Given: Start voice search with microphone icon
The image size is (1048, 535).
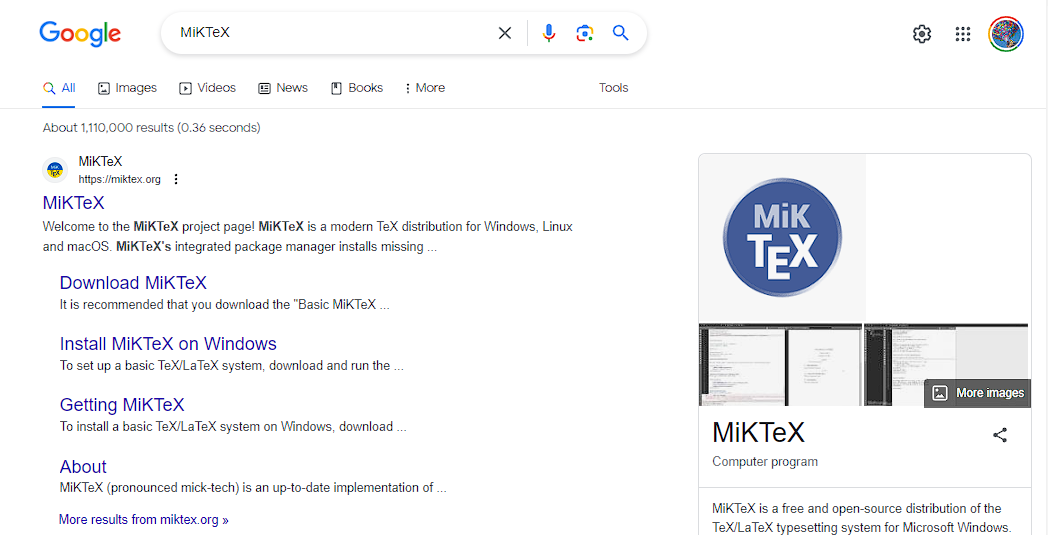Looking at the screenshot, I should point(549,33).
